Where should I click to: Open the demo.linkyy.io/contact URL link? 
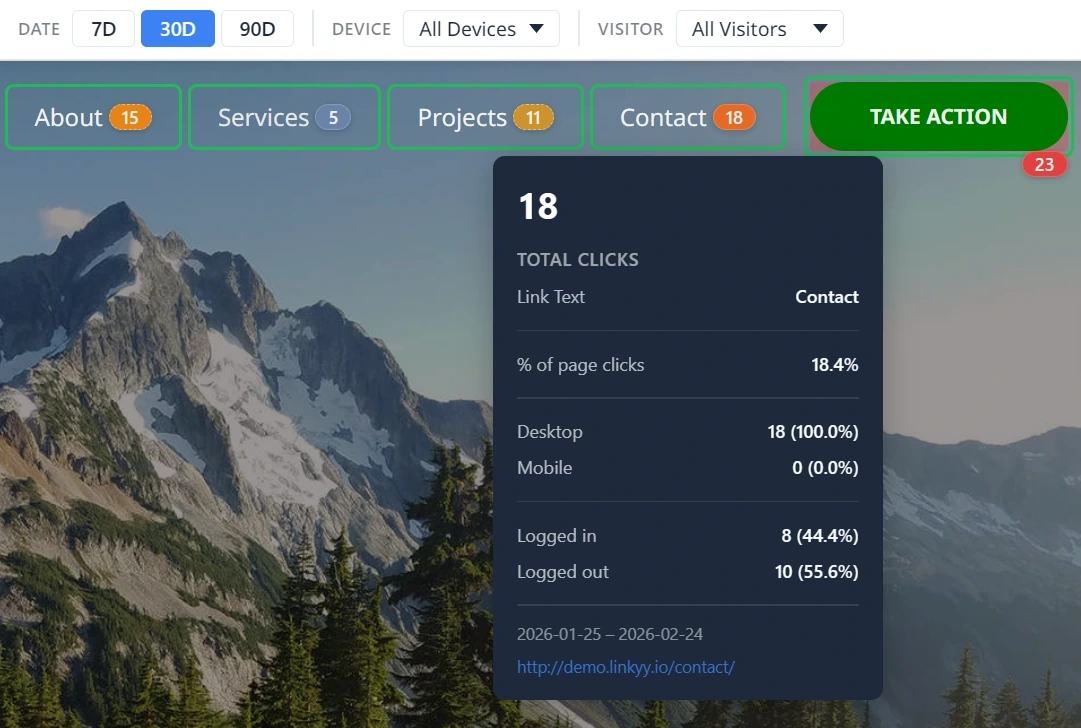tap(625, 667)
